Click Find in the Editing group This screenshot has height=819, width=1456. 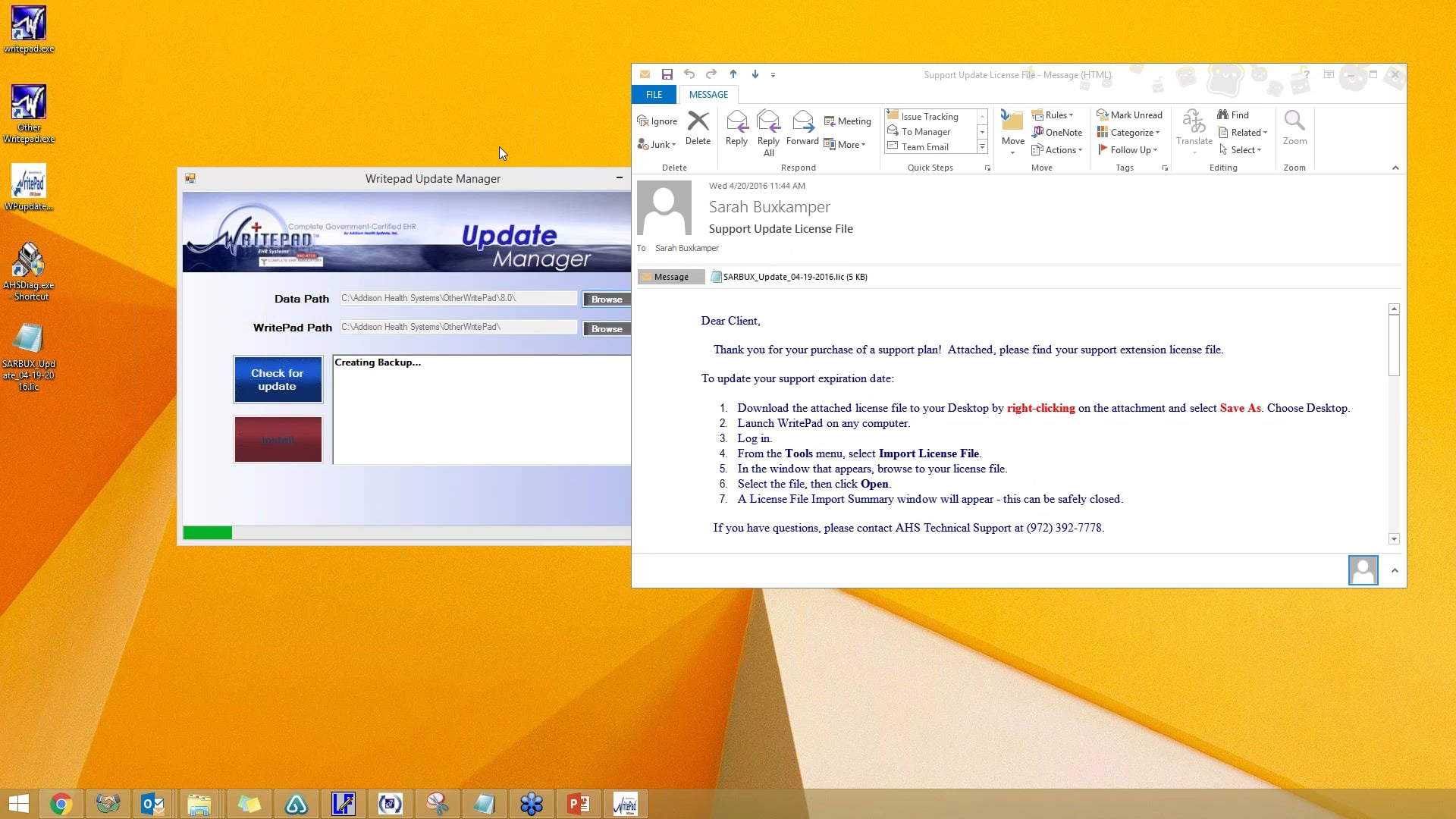pyautogui.click(x=1233, y=115)
